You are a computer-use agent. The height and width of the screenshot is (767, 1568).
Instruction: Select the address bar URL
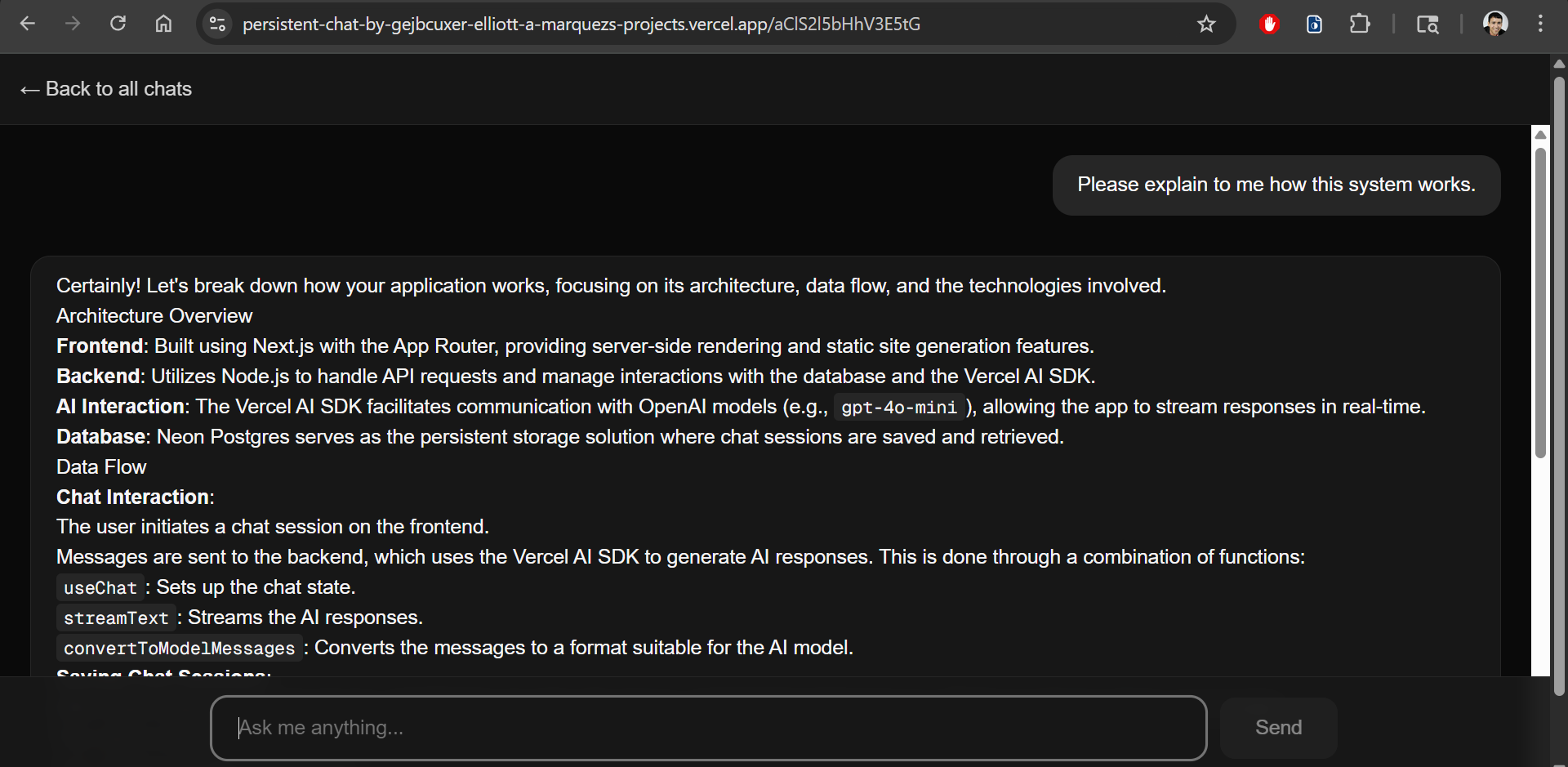coord(581,25)
